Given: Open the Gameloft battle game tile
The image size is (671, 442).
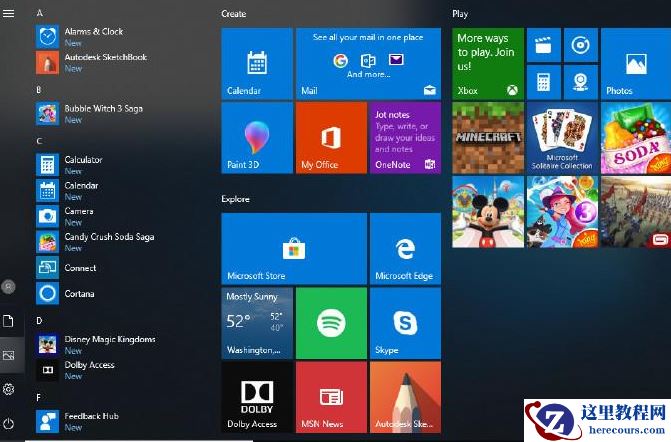Looking at the screenshot, I should (x=636, y=212).
